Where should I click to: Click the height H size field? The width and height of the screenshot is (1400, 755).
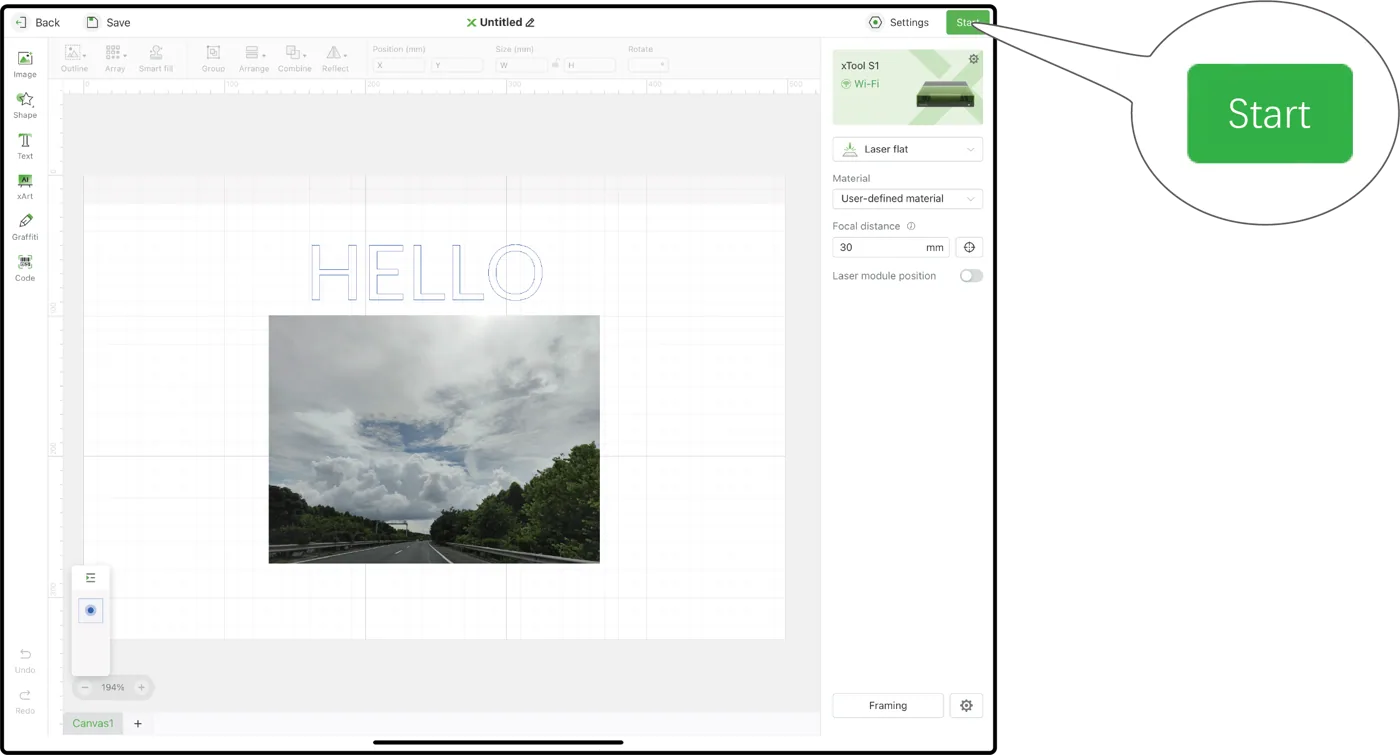pos(589,65)
